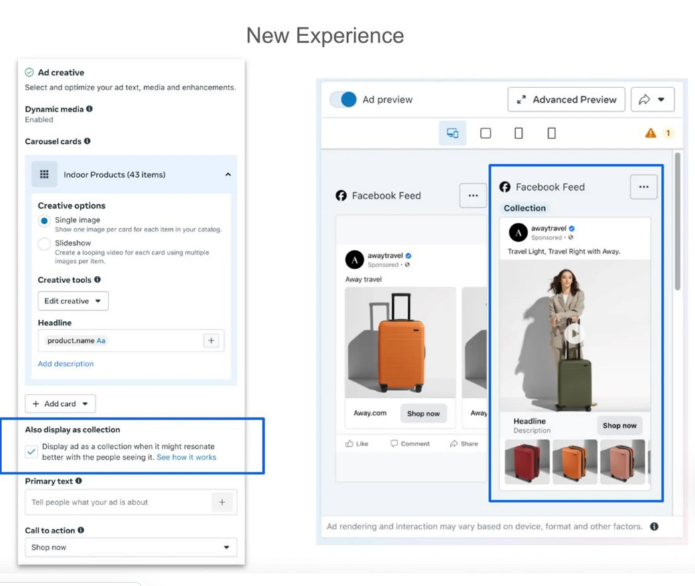The height and width of the screenshot is (586, 695).
Task: Click the Indoor Products catalog grid icon
Action: click(x=44, y=174)
